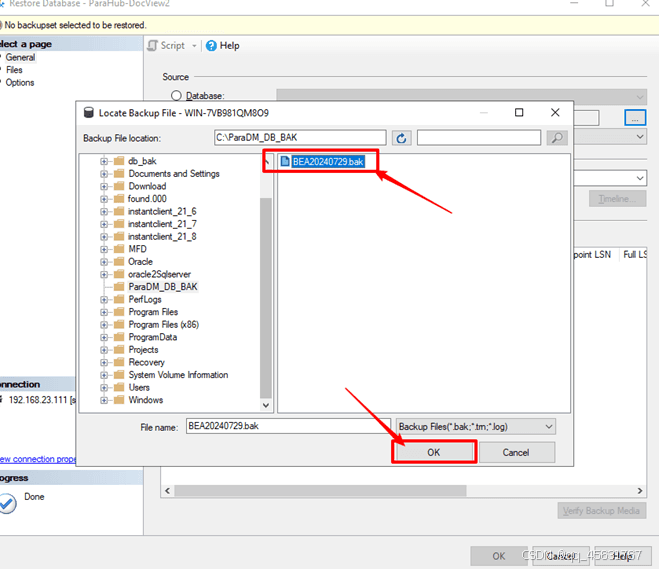This screenshot has height=569, width=659.
Task: Click the Oracle folder icon
Action: (119, 261)
